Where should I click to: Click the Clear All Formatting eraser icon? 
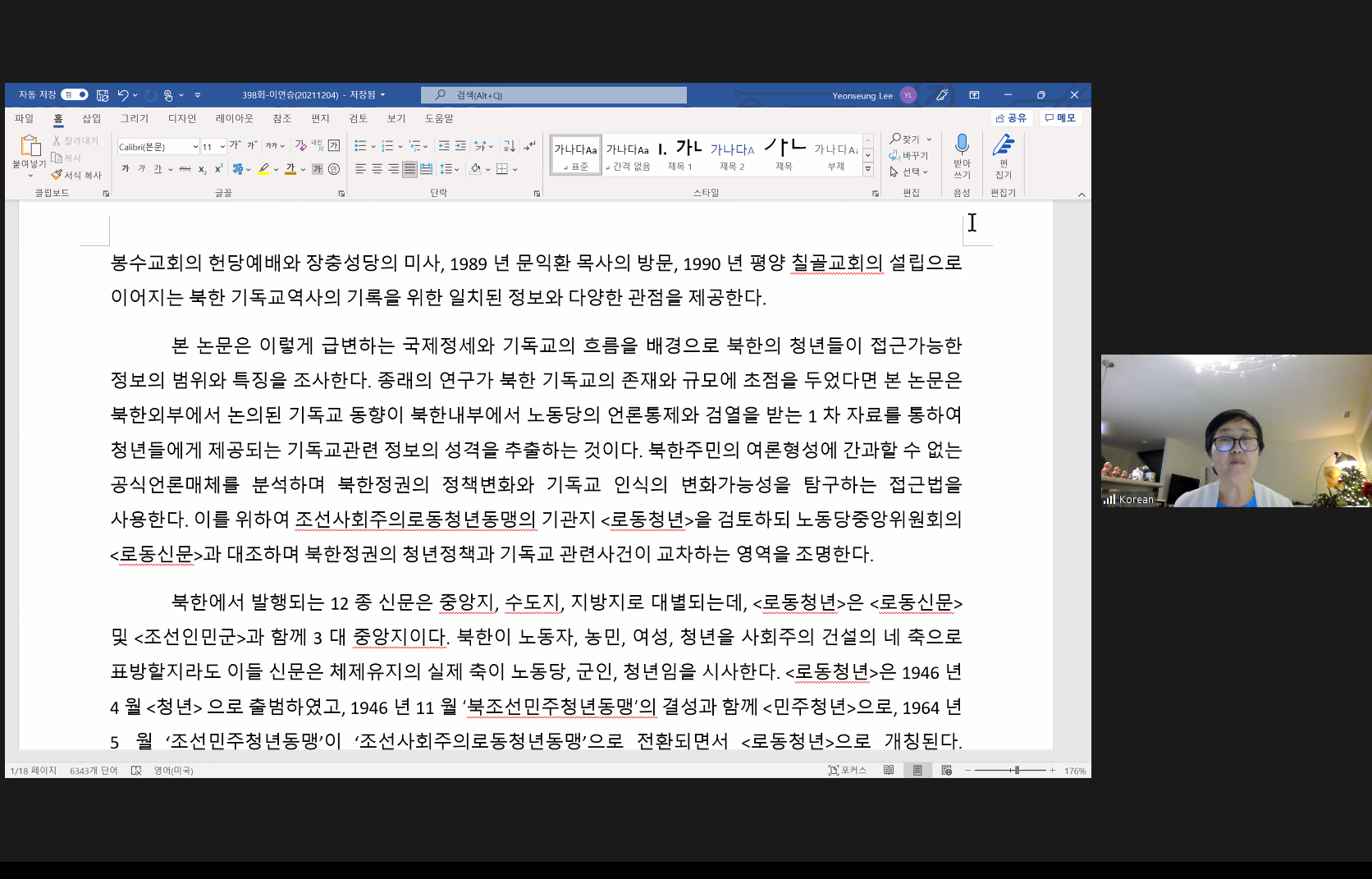click(x=301, y=145)
